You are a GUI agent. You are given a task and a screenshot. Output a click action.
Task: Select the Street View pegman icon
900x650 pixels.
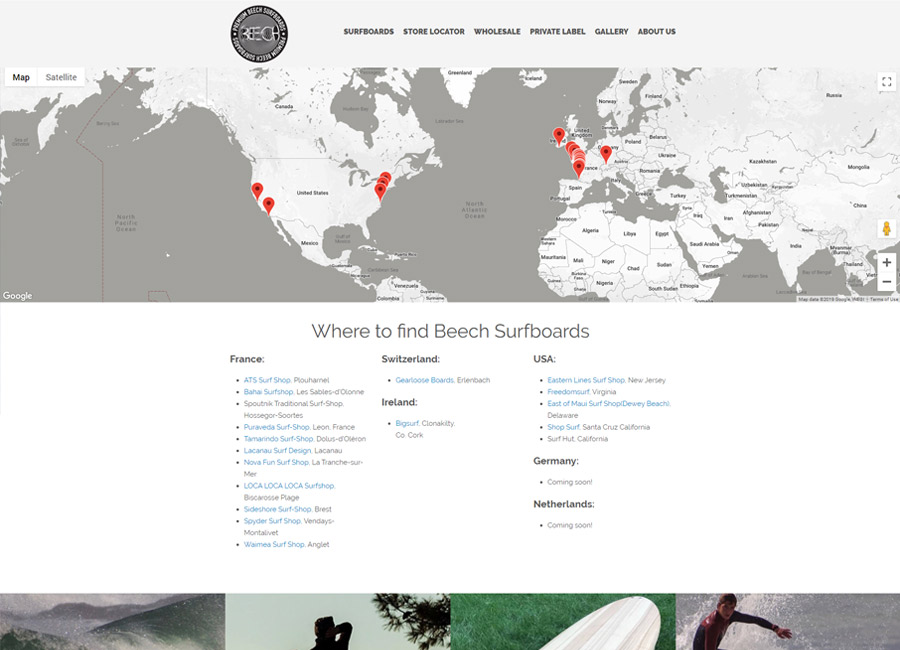click(x=886, y=229)
